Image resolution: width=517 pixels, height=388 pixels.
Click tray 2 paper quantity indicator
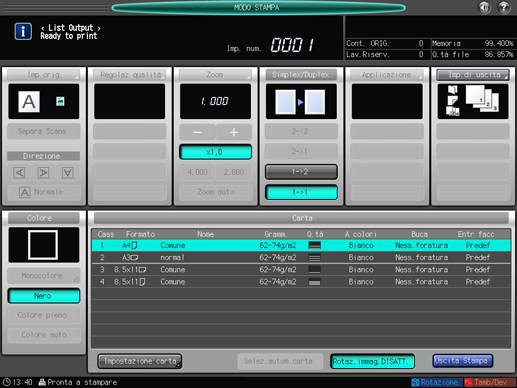314,257
